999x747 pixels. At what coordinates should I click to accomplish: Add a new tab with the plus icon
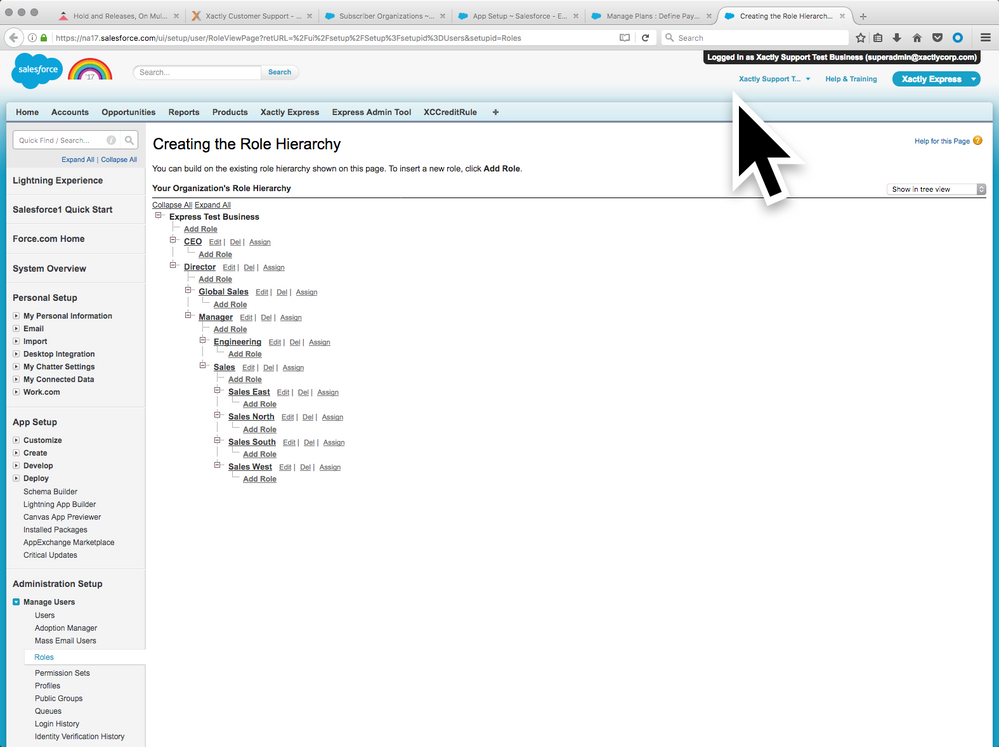pos(495,112)
